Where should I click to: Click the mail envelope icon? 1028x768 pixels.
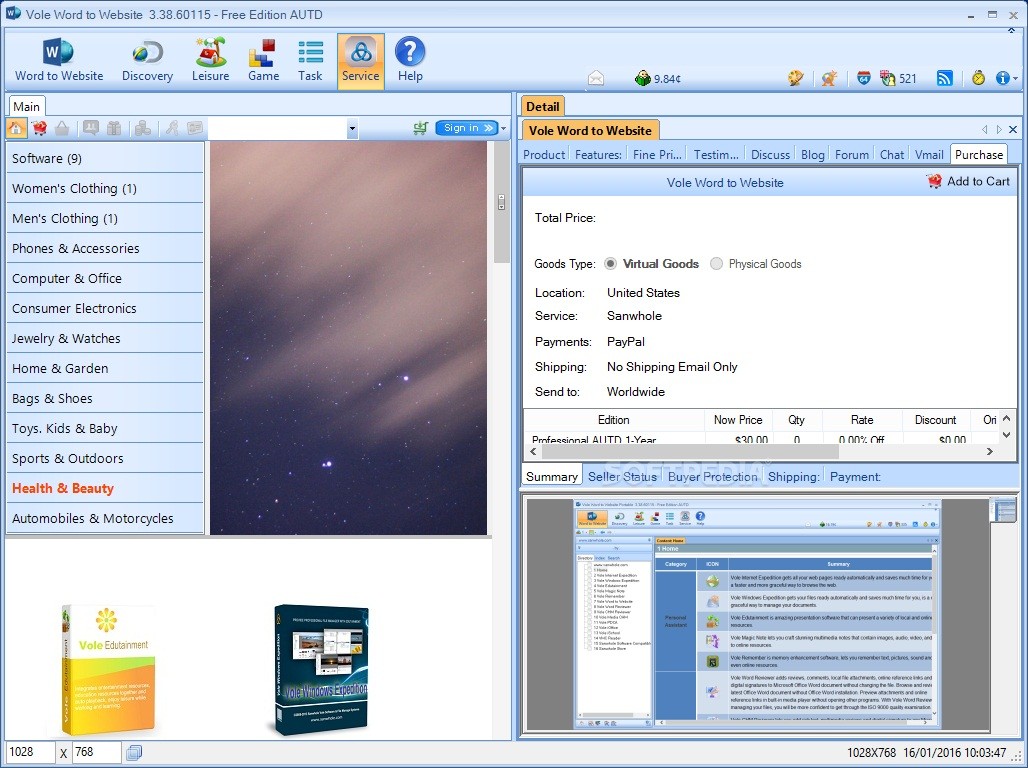[x=595, y=79]
